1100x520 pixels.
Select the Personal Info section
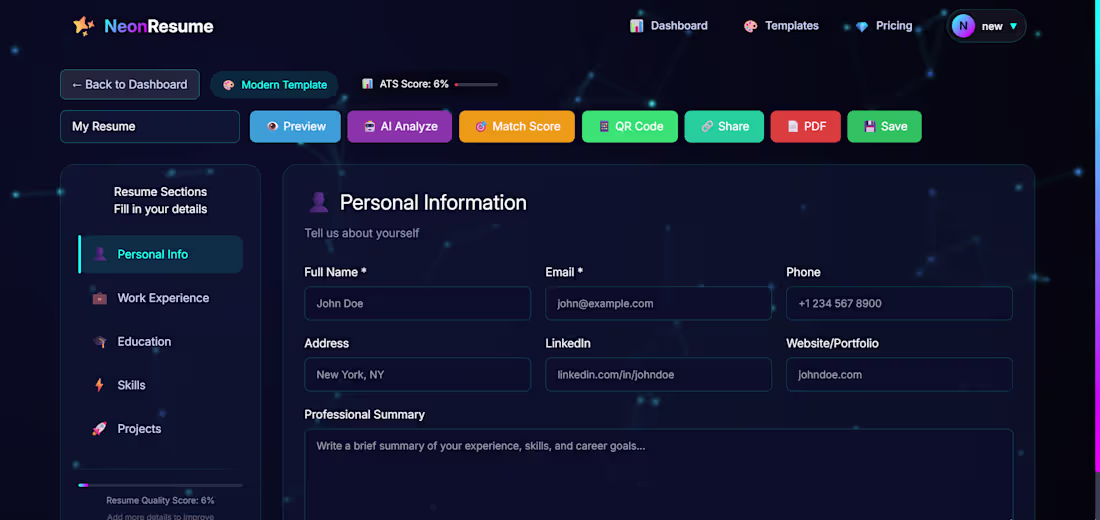pos(161,254)
